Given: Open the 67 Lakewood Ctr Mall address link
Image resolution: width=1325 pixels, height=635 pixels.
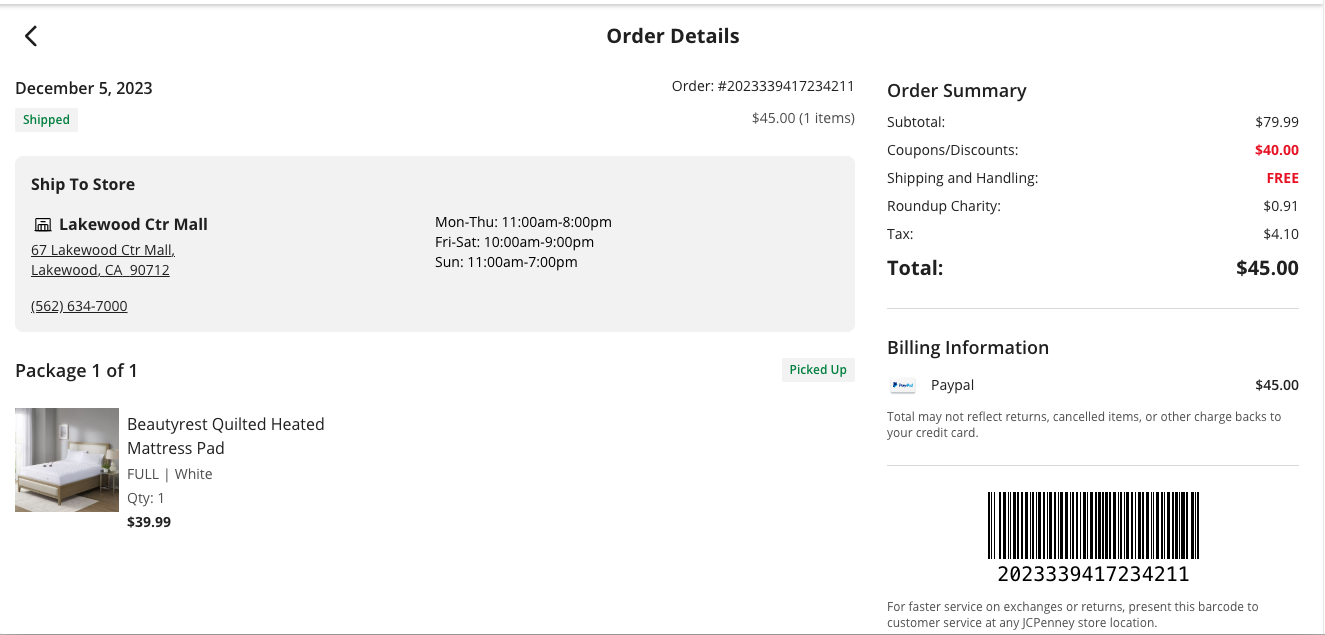Looking at the screenshot, I should (103, 250).
